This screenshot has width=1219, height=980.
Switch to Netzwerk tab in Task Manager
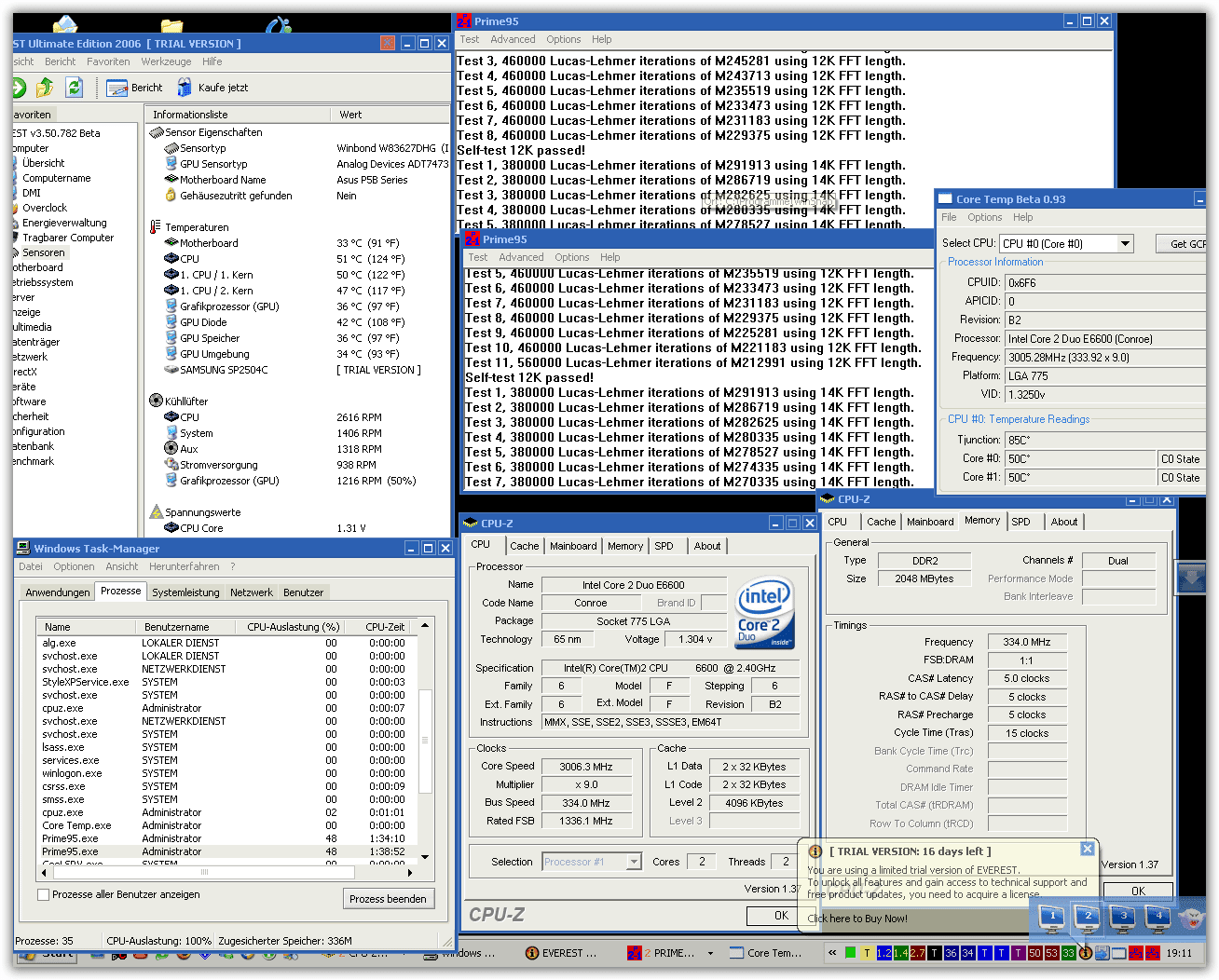pos(252,592)
